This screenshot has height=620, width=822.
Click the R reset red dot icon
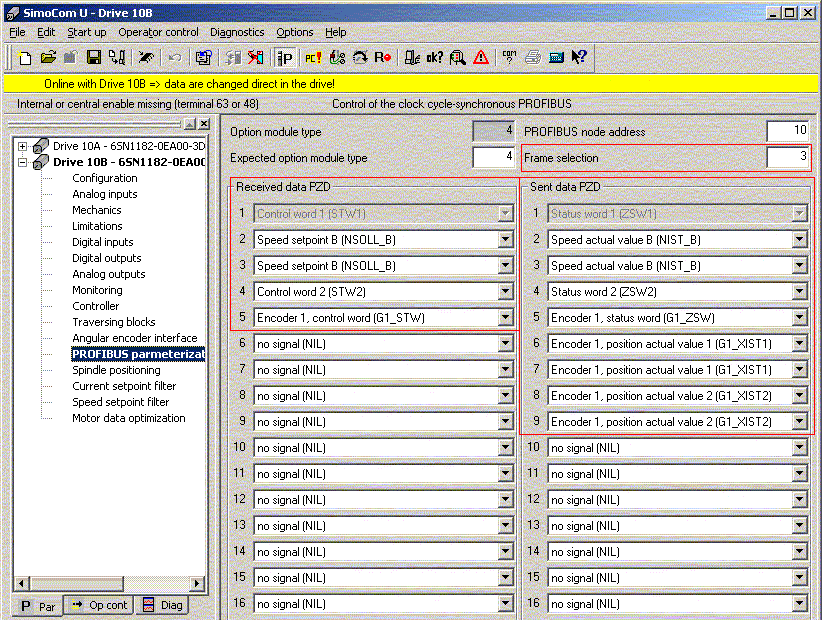coord(383,57)
